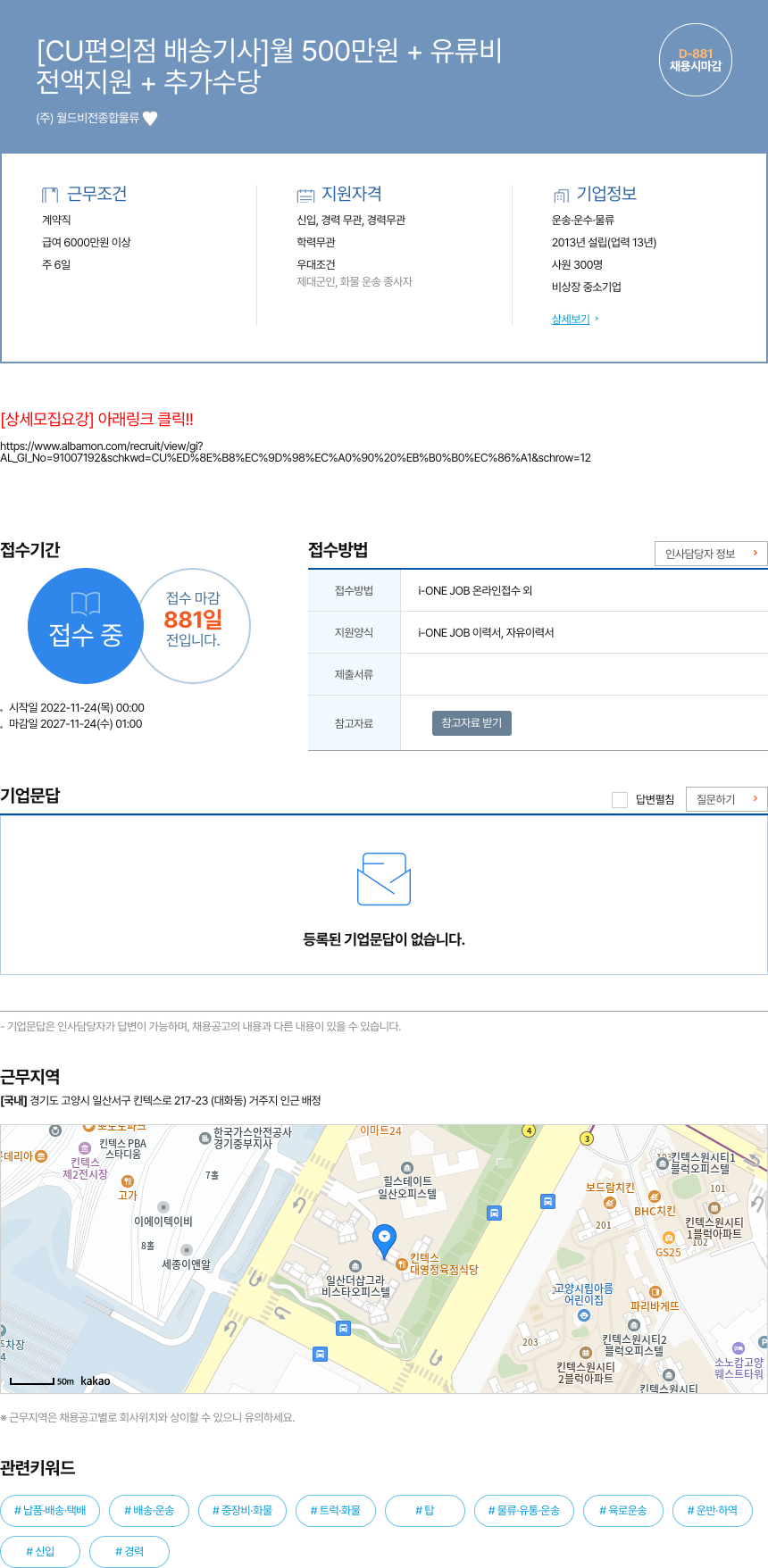
Task: Select the #육로운송 keyword tag
Action: [623, 1510]
